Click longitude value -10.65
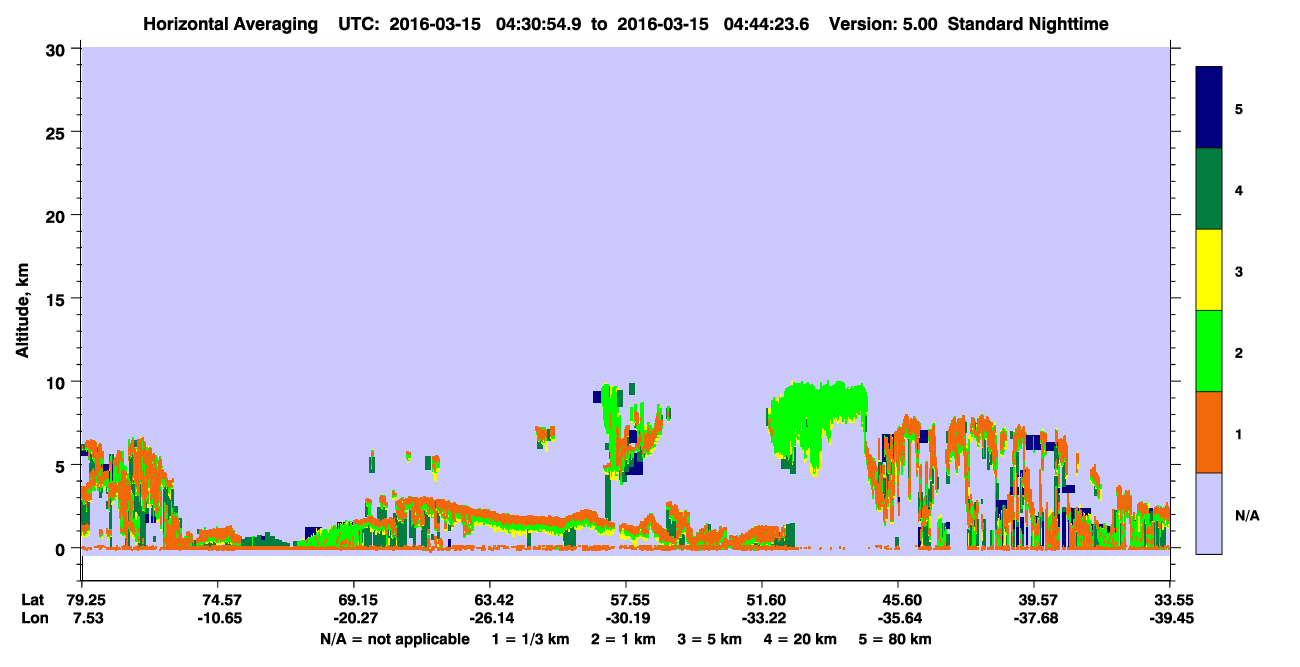 [218, 619]
